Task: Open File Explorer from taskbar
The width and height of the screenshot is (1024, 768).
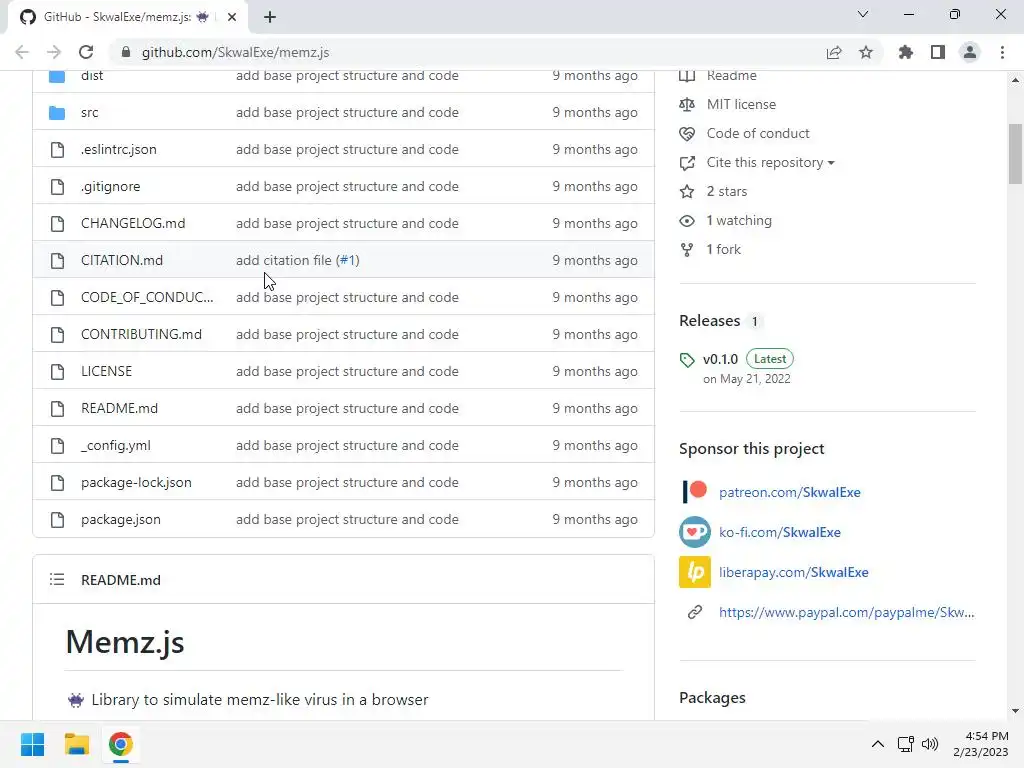Action: click(x=76, y=744)
